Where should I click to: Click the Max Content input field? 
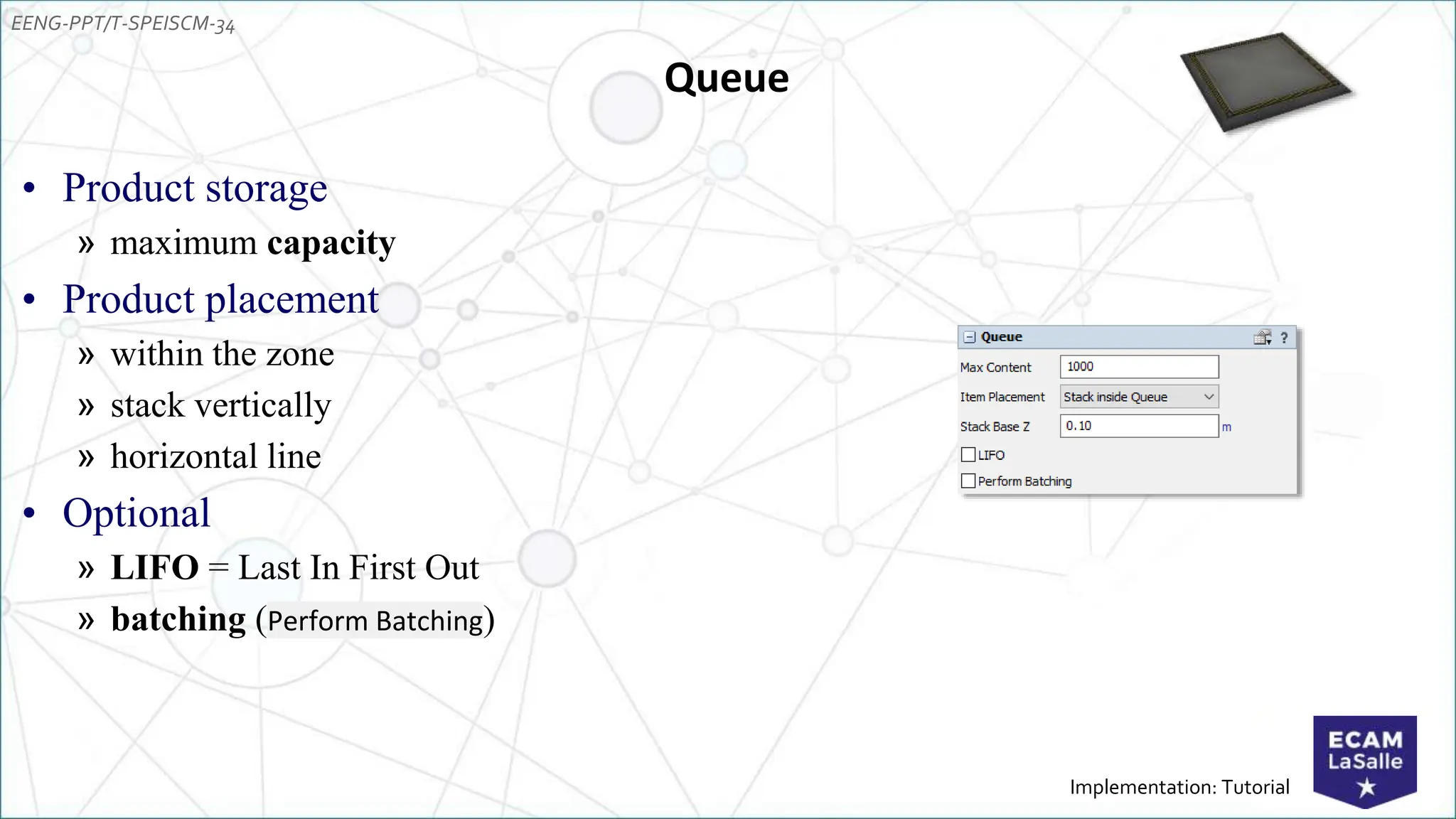pyautogui.click(x=1139, y=367)
